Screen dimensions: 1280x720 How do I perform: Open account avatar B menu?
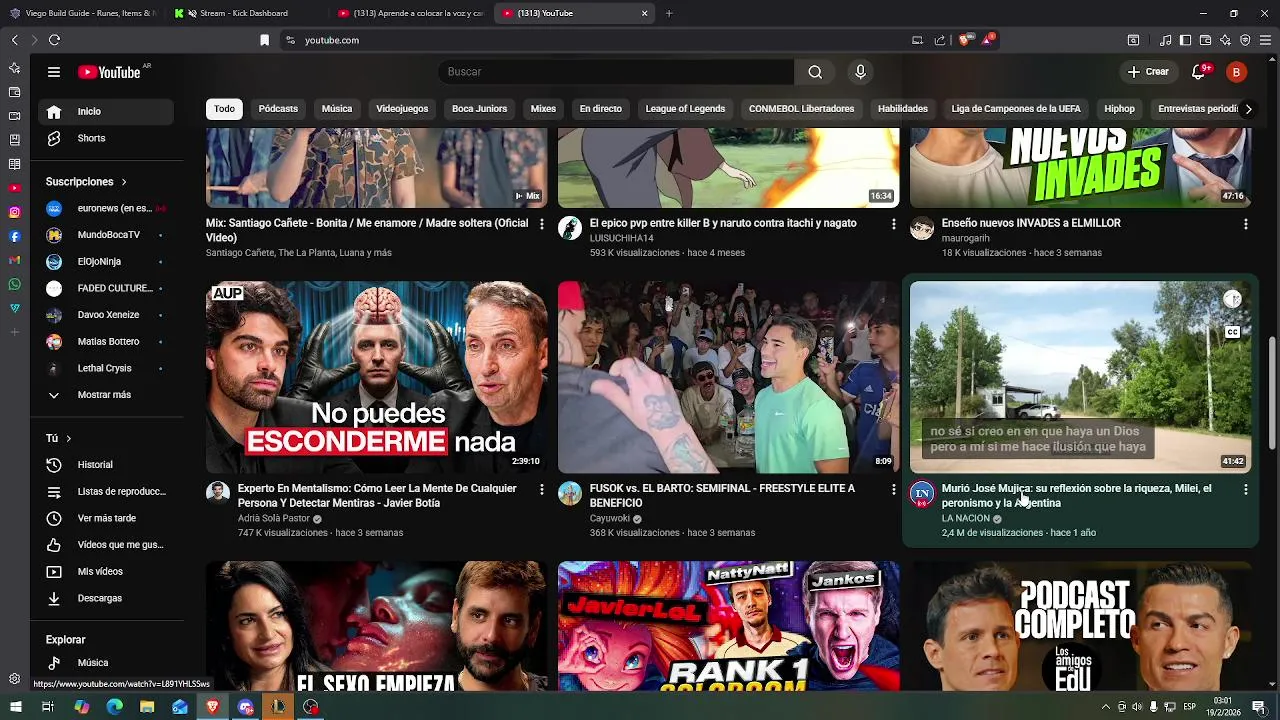click(x=1236, y=72)
